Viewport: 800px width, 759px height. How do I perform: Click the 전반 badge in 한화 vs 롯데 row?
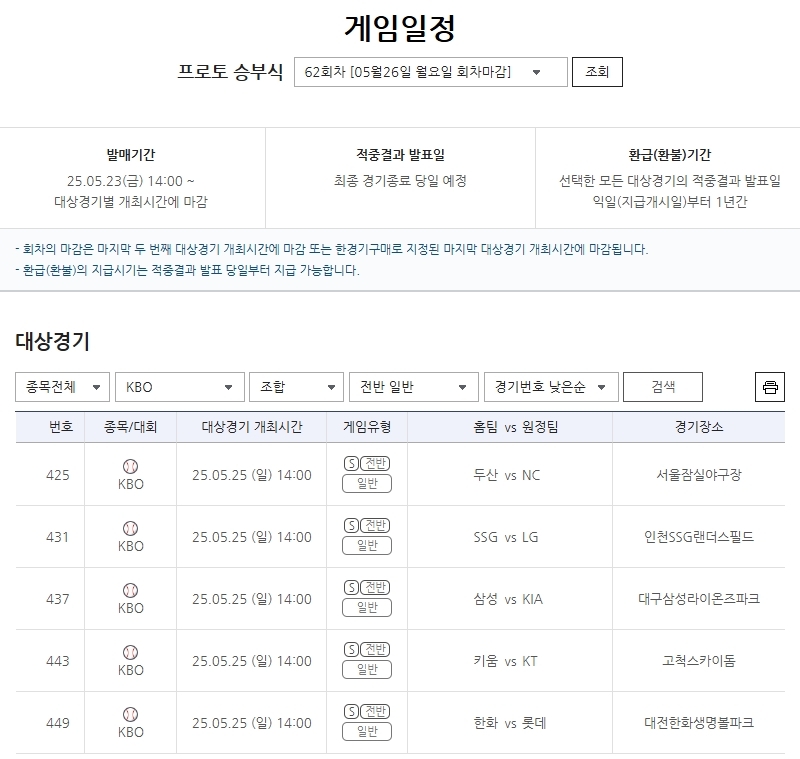pos(375,711)
